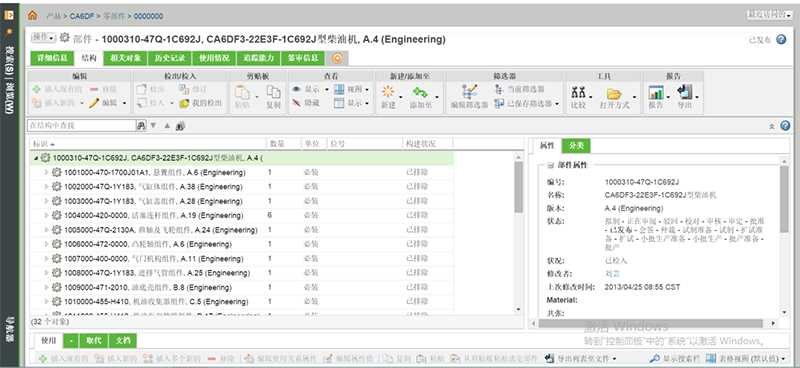Click 隐藏 with the crossed eye icon

(x=306, y=103)
